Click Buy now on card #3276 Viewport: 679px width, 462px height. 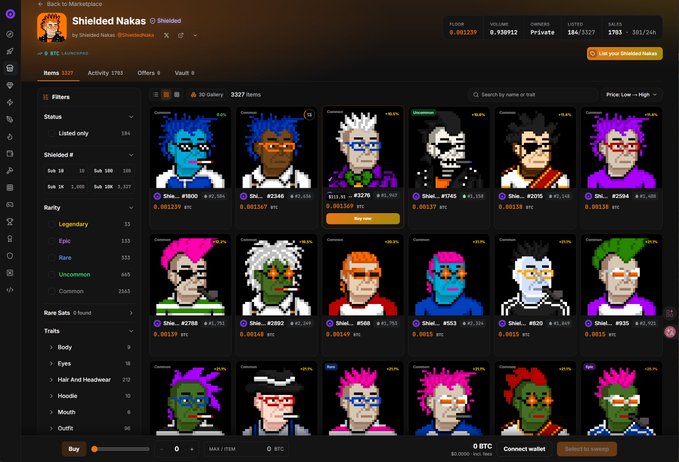(x=362, y=219)
